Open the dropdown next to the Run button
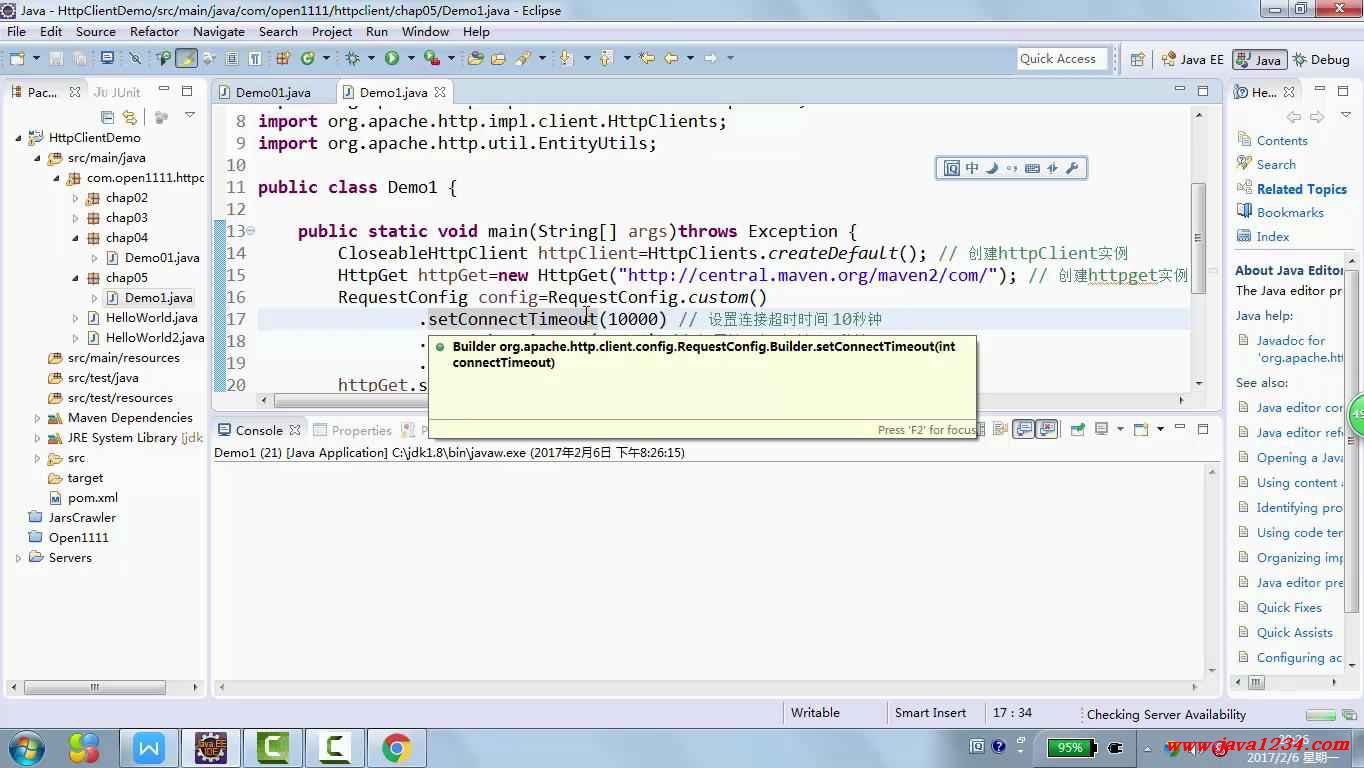This screenshot has height=768, width=1364. coord(411,58)
